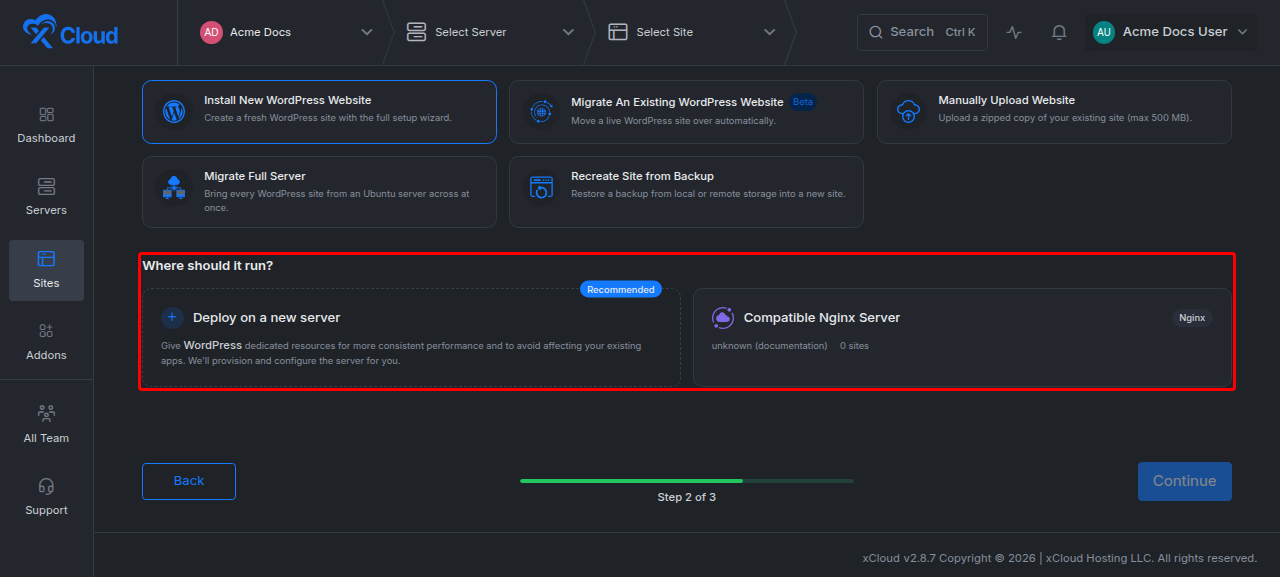Click the plus icon for new server

(172, 317)
